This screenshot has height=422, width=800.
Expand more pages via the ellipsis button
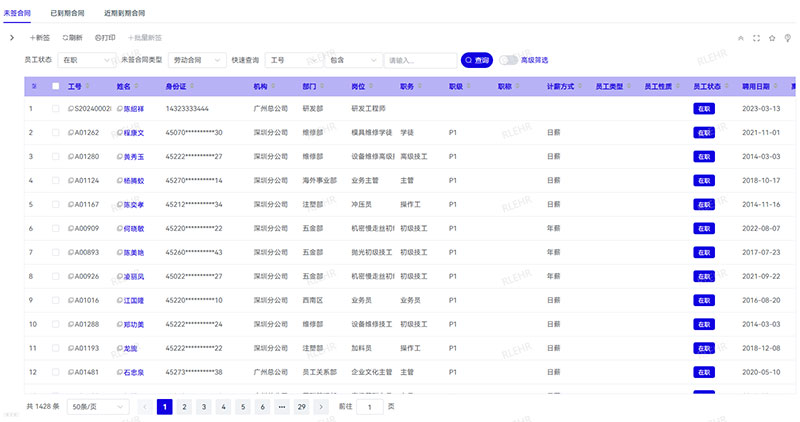click(x=282, y=407)
